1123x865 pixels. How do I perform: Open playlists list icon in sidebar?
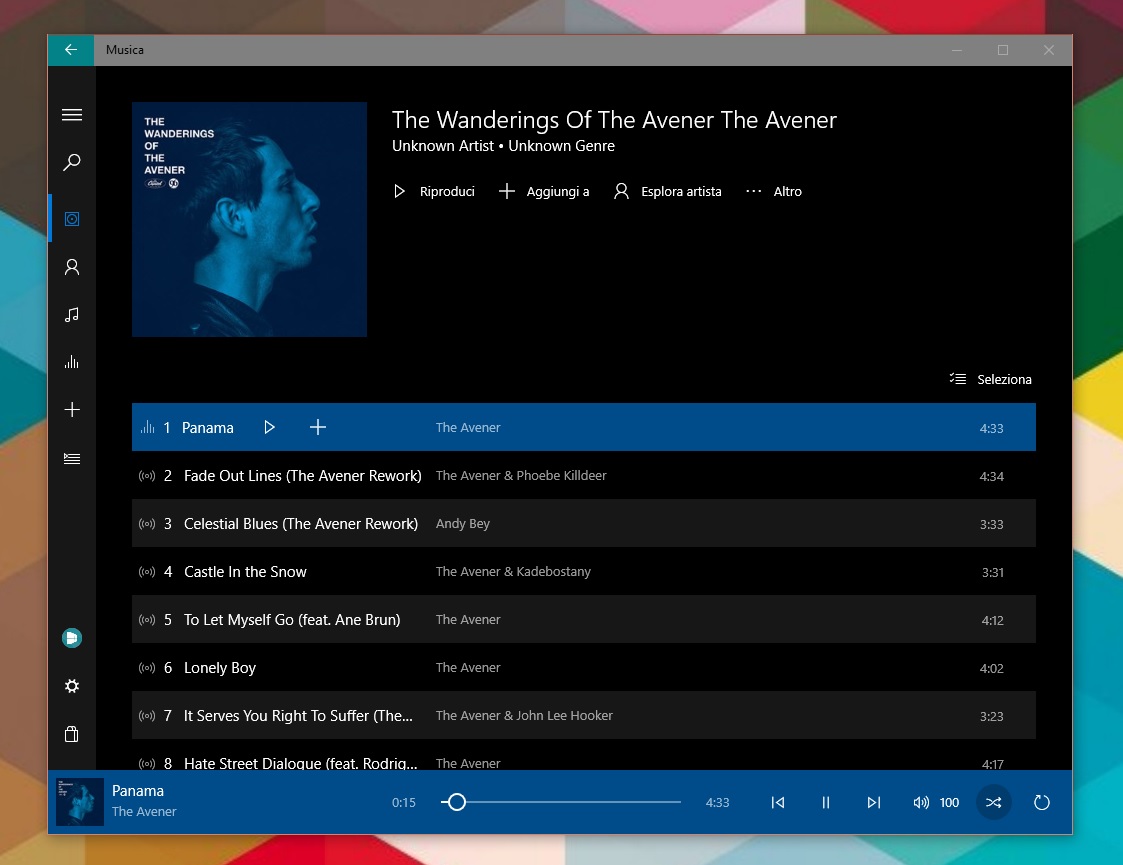72,458
